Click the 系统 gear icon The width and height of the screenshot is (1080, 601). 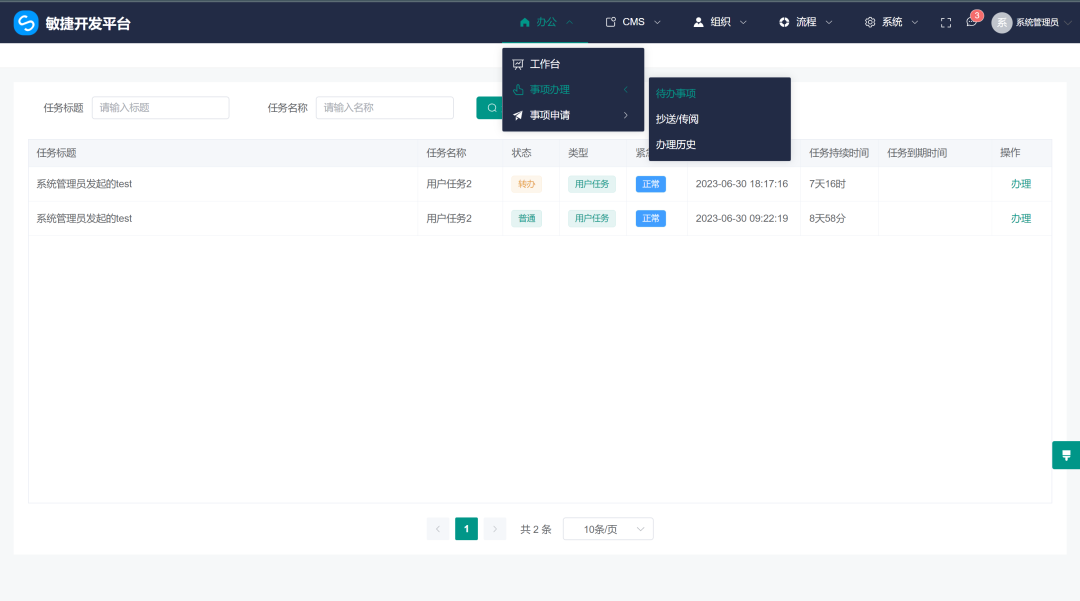[869, 21]
